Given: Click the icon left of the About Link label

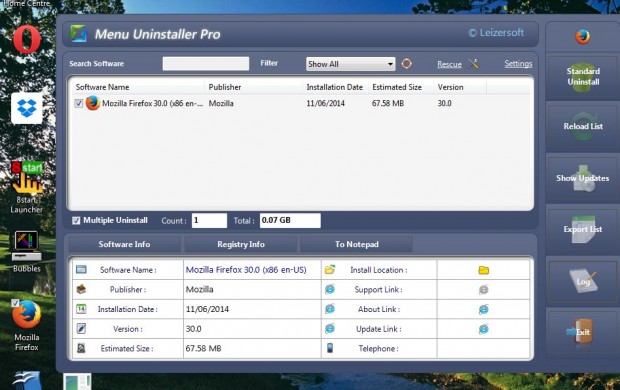Looking at the screenshot, I should tap(330, 309).
